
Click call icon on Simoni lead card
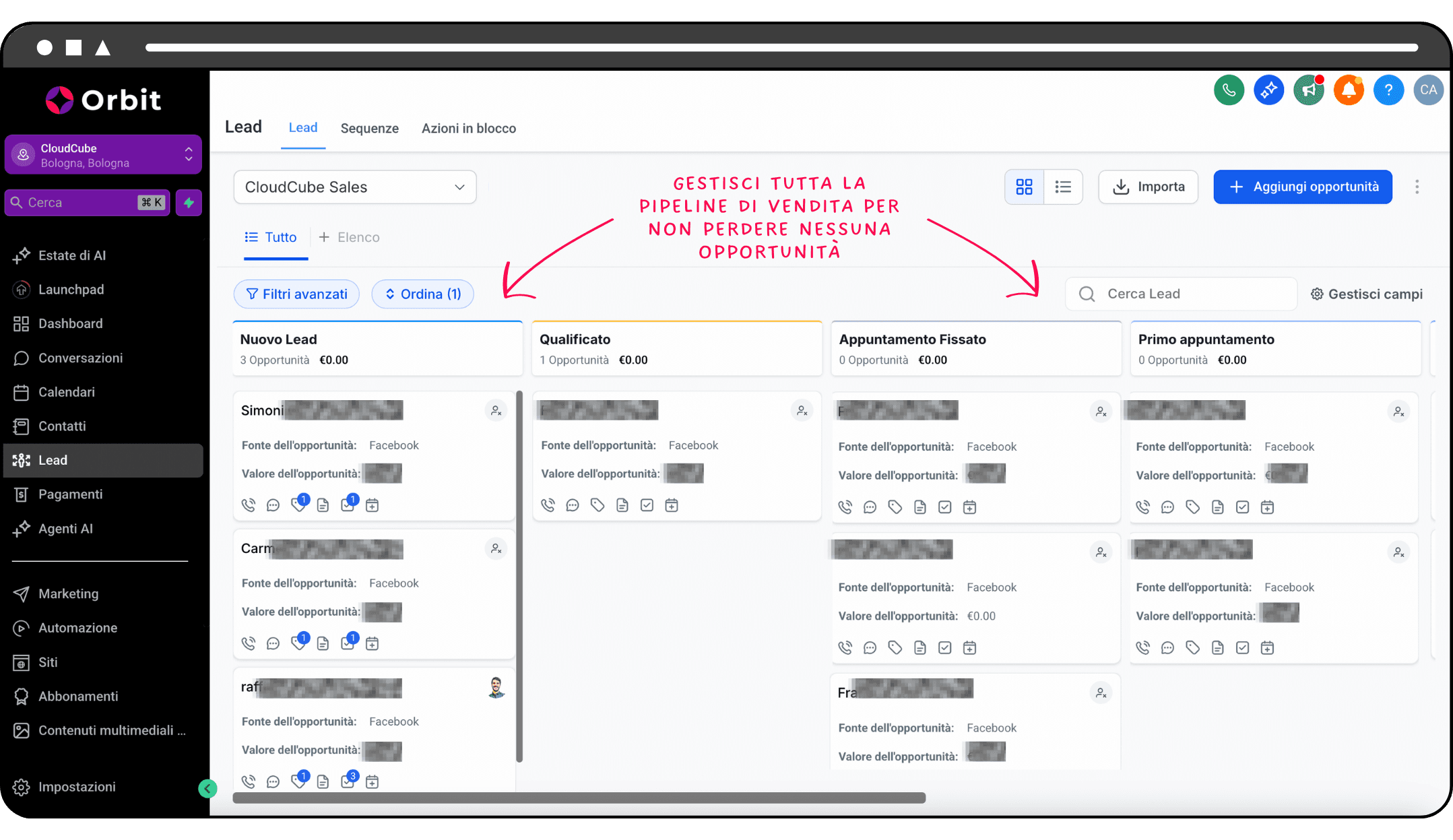(249, 505)
